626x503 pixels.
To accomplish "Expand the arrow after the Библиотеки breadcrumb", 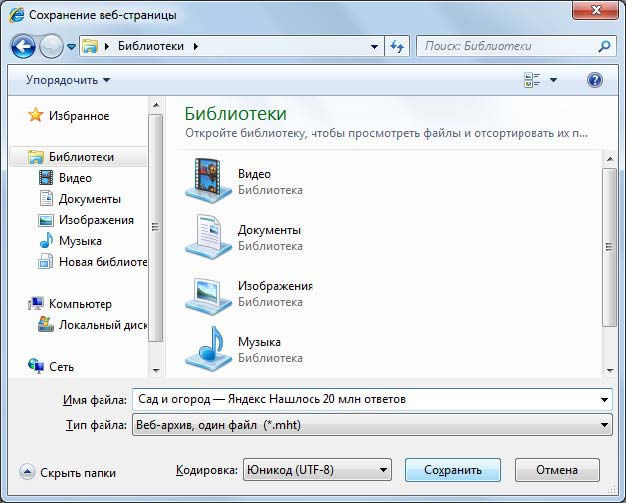I will pos(196,46).
